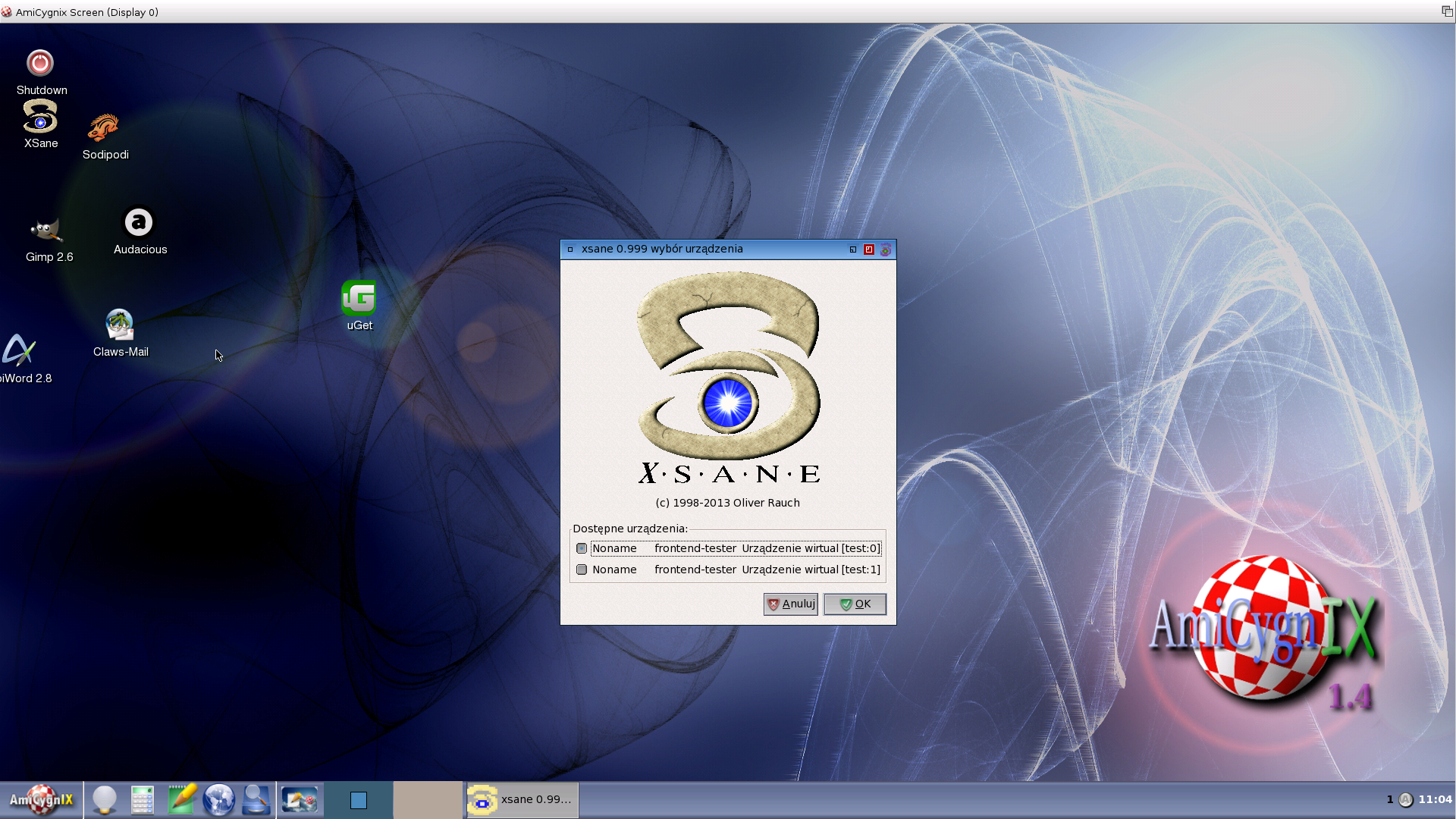The height and width of the screenshot is (819, 1456).
Task: Click the desktop preferences picture icon in the taskbar
Action: 300,800
